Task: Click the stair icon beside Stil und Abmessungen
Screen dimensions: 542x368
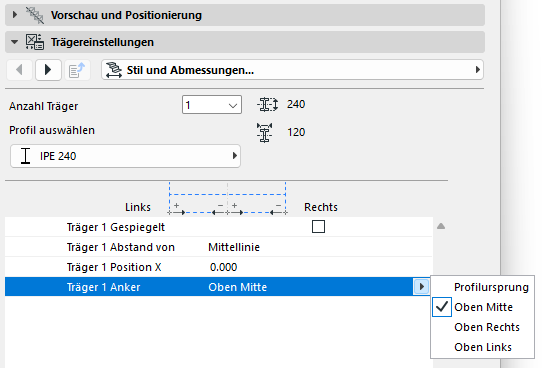Action: [114, 70]
